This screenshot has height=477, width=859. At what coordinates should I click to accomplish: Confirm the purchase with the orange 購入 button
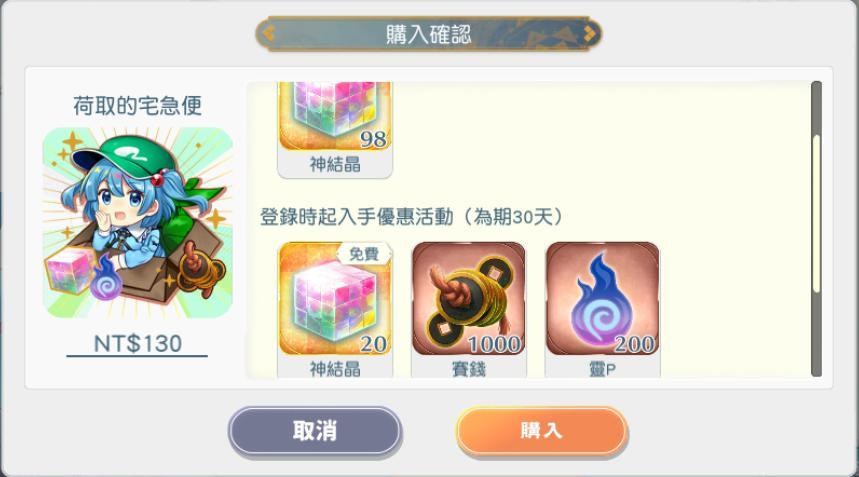542,430
